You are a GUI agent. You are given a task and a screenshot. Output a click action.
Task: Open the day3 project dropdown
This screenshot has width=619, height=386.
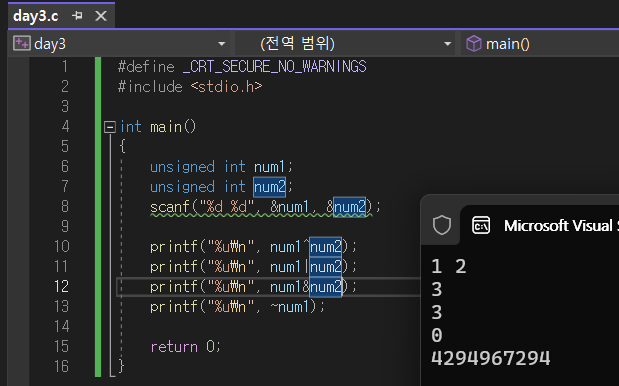221,44
